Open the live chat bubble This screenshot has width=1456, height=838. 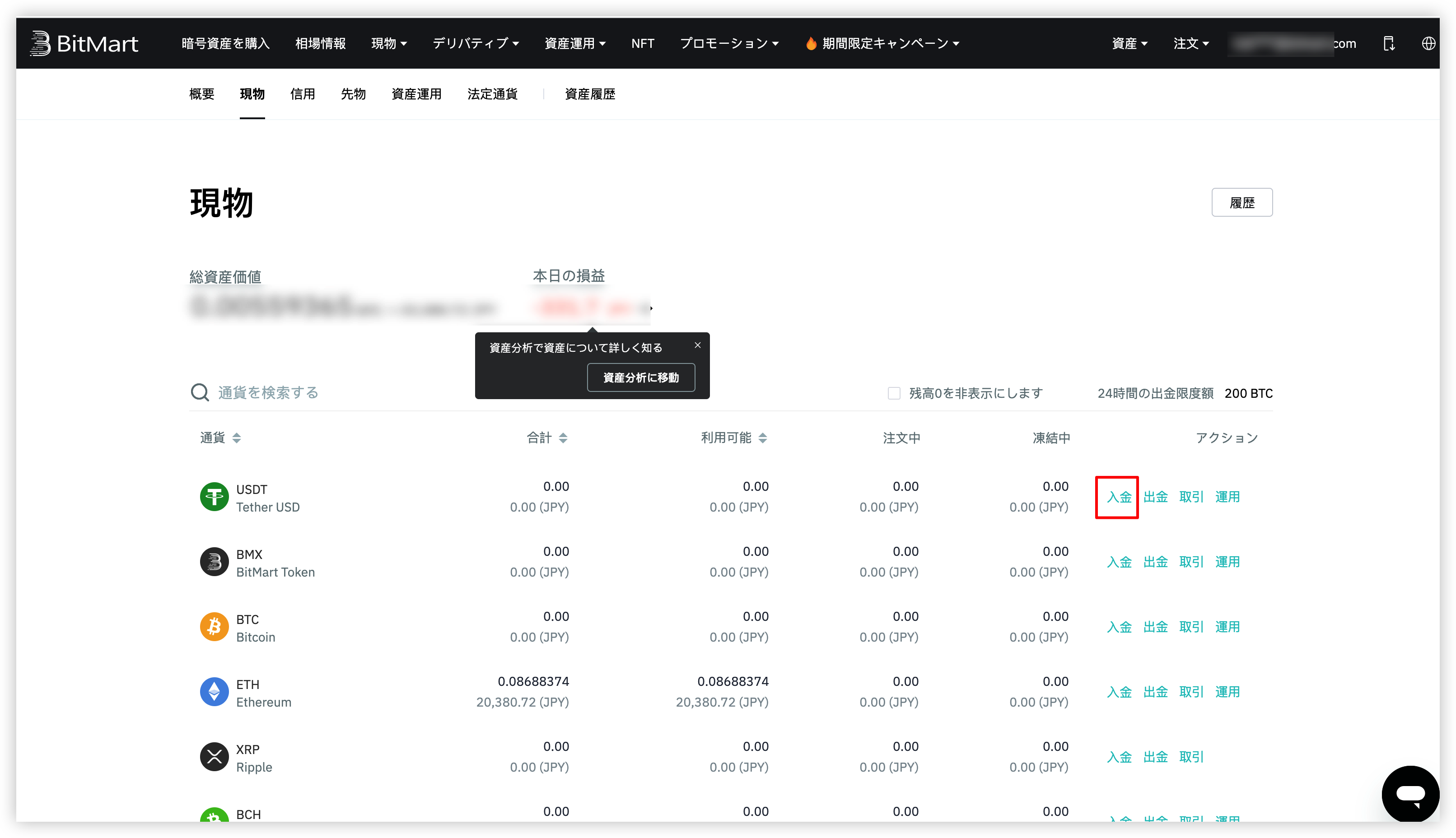[x=1410, y=794]
